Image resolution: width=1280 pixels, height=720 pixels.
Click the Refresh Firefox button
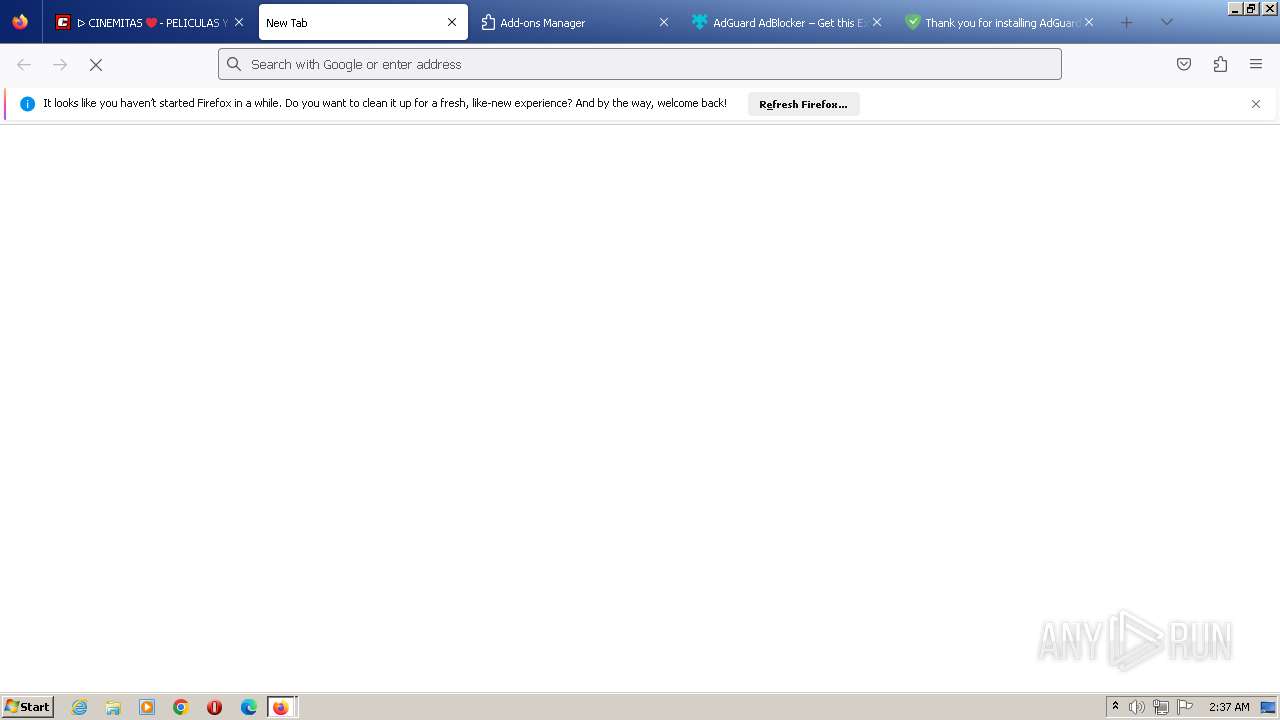coord(803,104)
